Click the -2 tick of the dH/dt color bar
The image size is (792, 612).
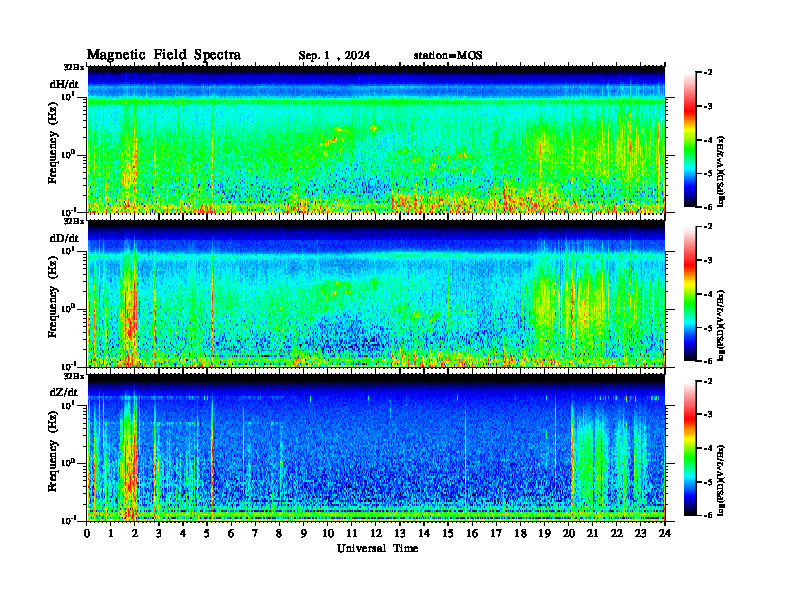tap(707, 73)
